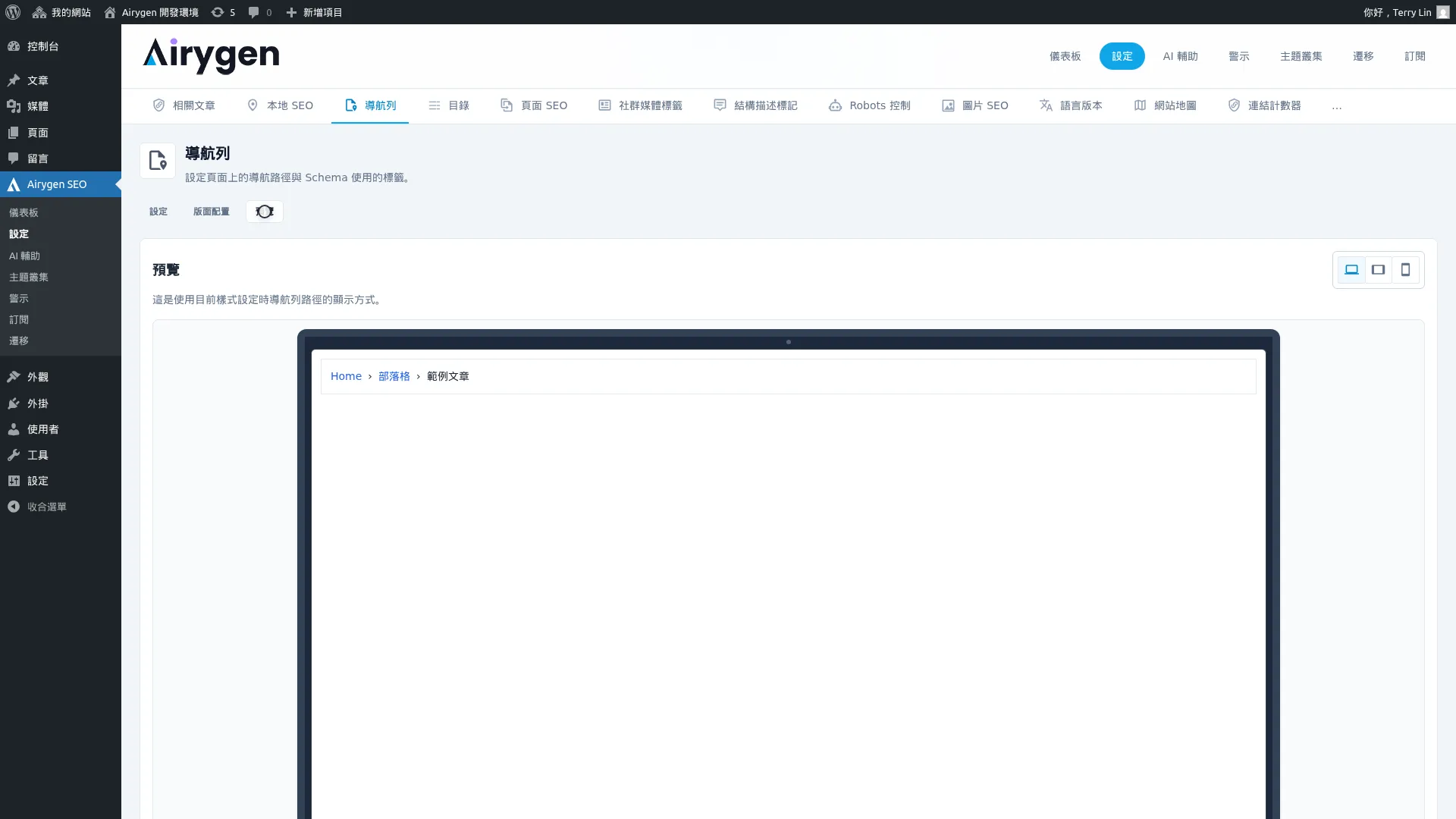
Task: Select the 導航列 tab
Action: click(370, 105)
